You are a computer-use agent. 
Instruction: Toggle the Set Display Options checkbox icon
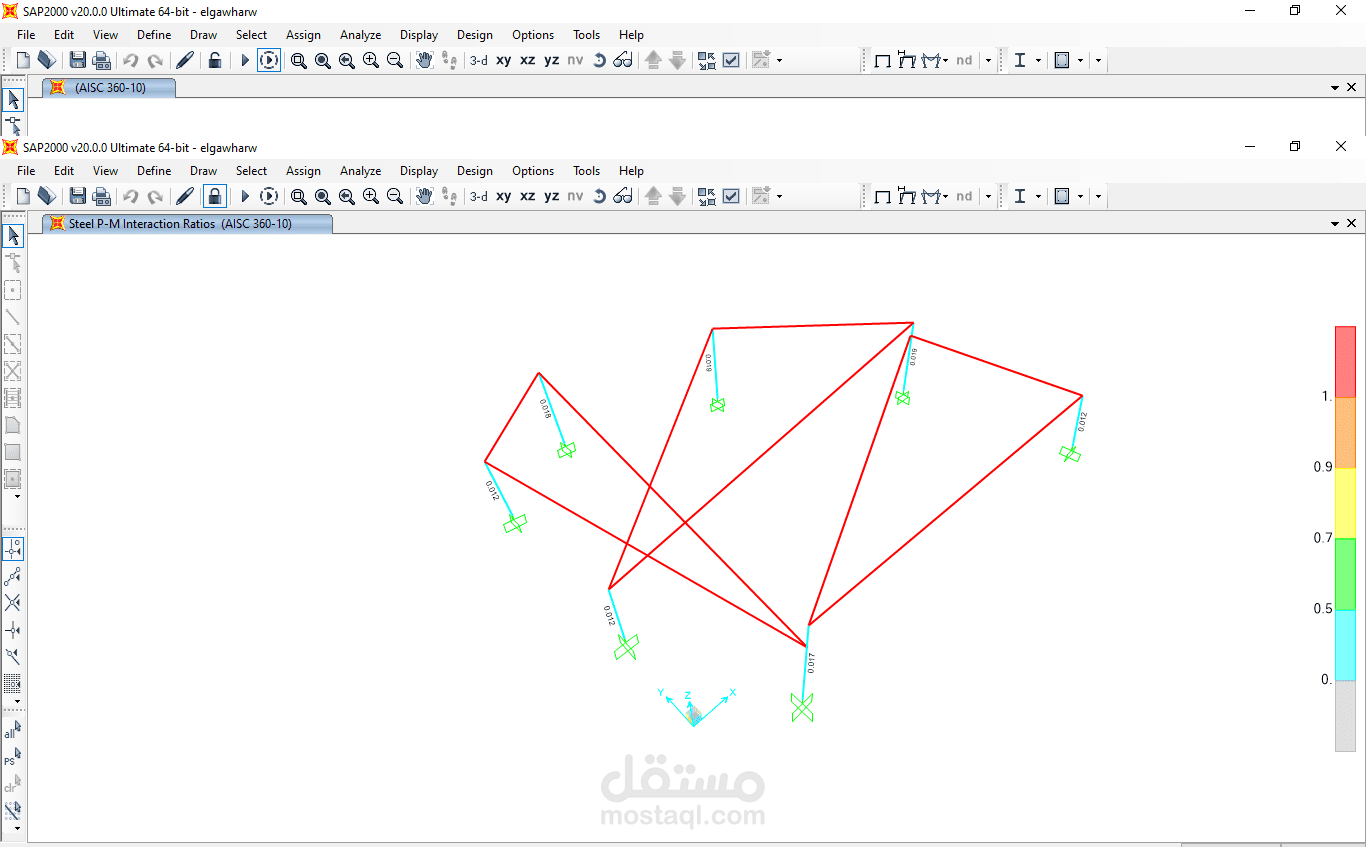click(731, 196)
